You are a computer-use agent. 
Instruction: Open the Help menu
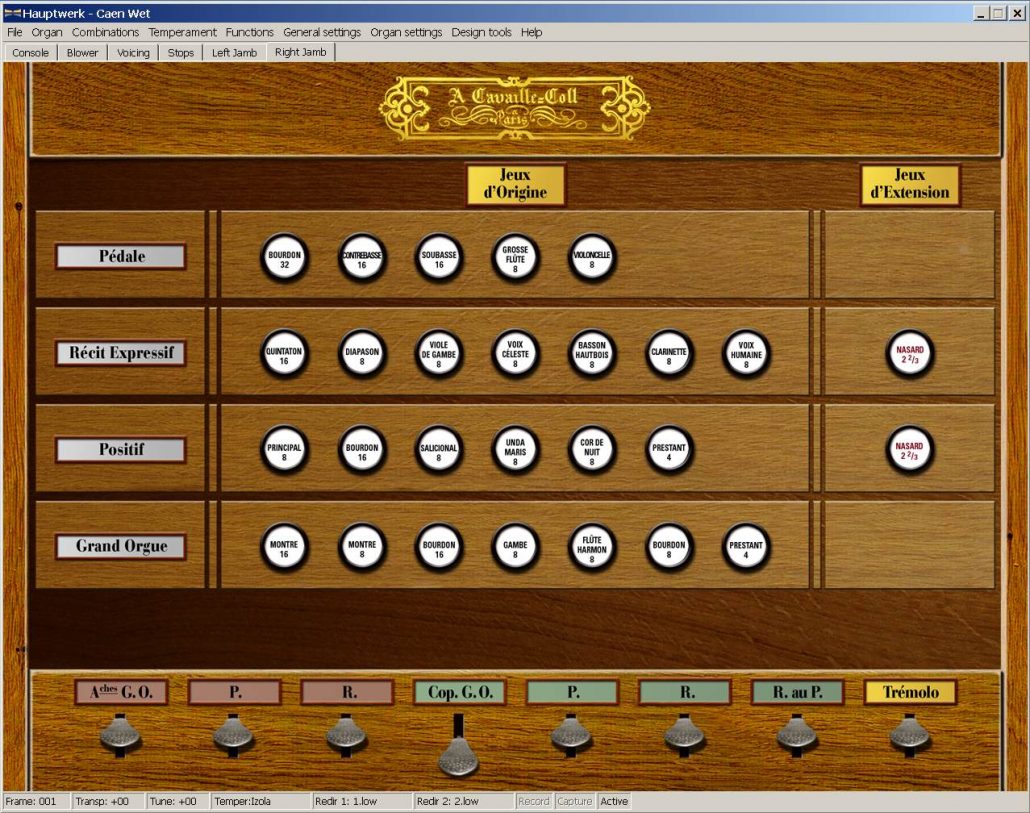coord(531,32)
